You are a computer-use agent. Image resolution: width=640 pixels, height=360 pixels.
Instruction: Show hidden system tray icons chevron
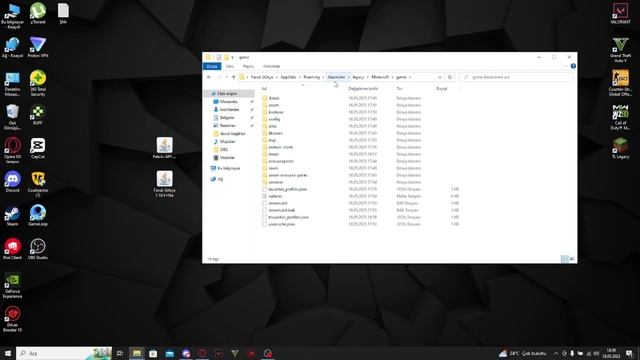[556, 353]
